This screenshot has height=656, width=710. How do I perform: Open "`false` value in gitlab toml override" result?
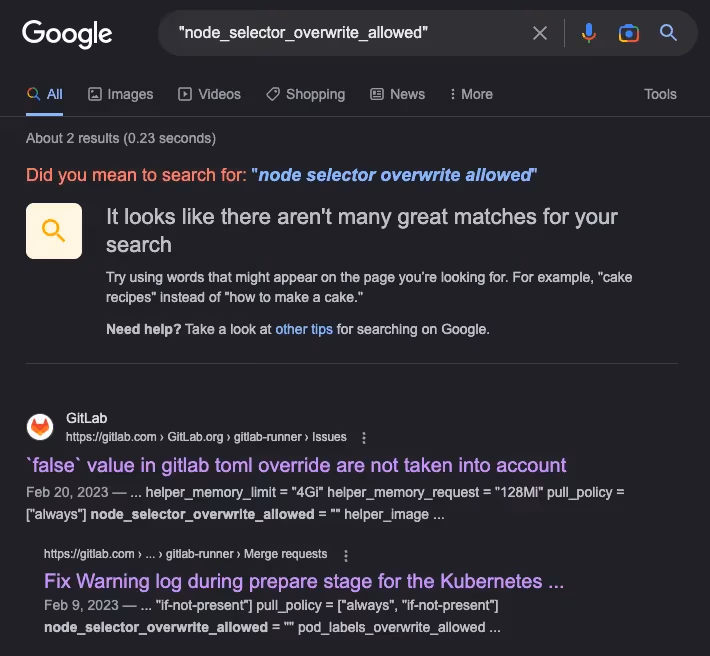[296, 465]
